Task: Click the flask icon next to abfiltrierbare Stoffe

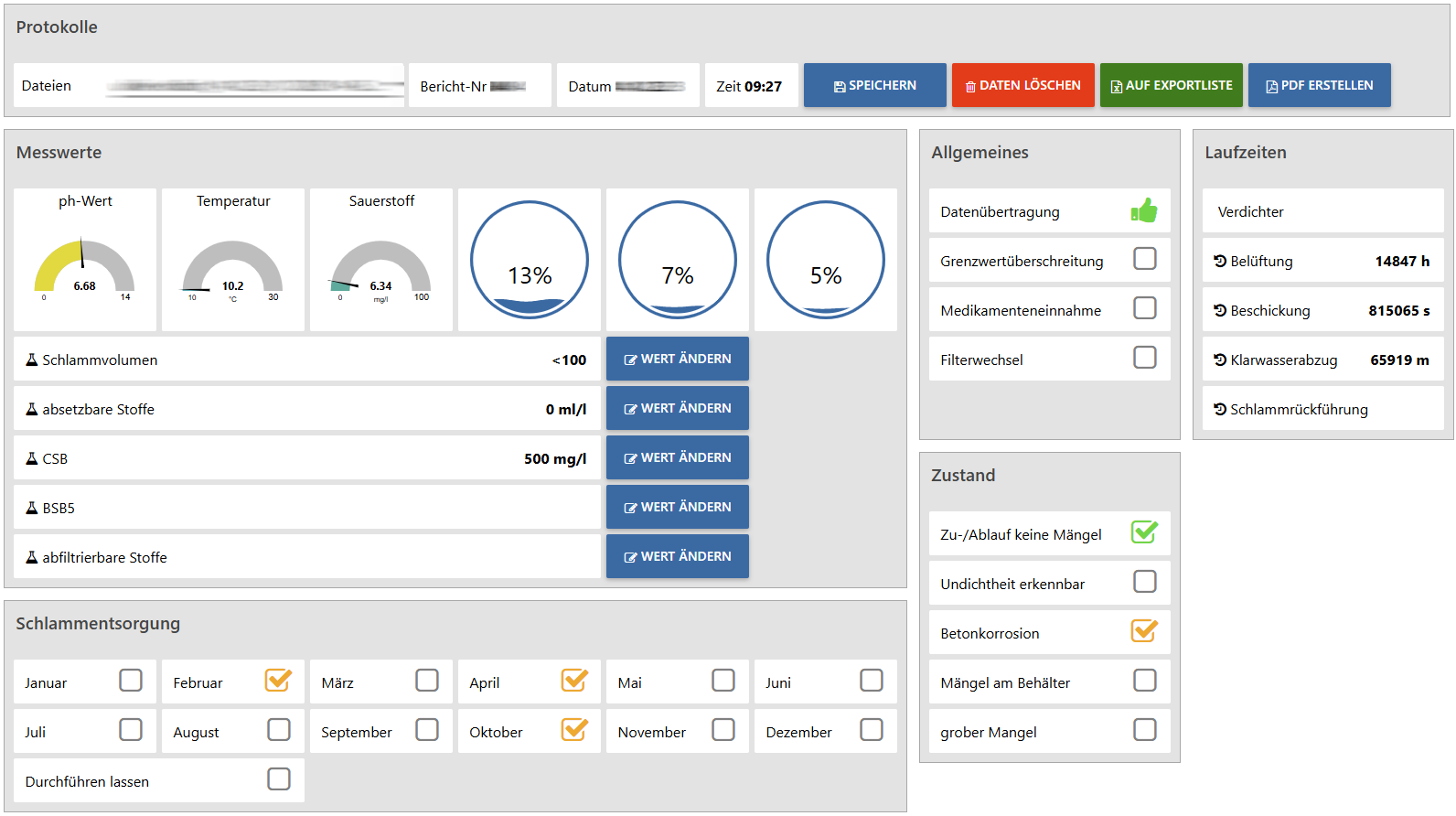Action: [32, 557]
